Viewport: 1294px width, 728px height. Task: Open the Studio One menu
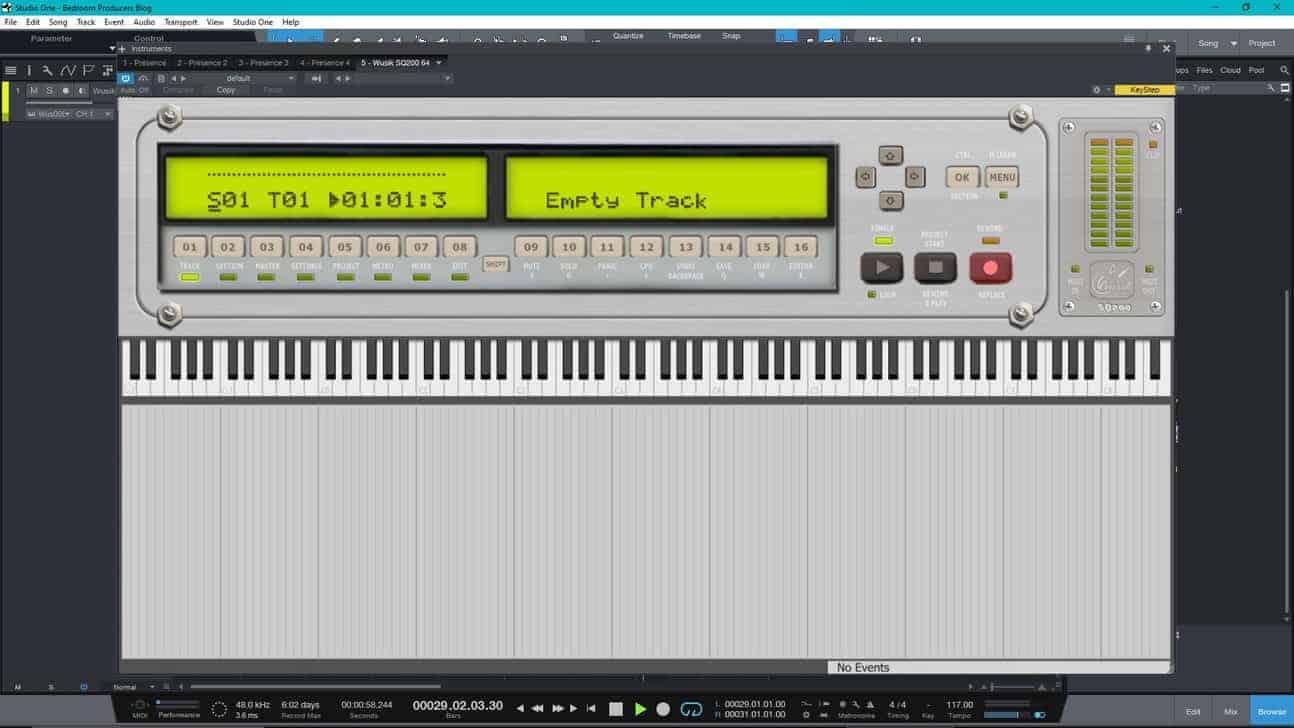click(x=252, y=22)
